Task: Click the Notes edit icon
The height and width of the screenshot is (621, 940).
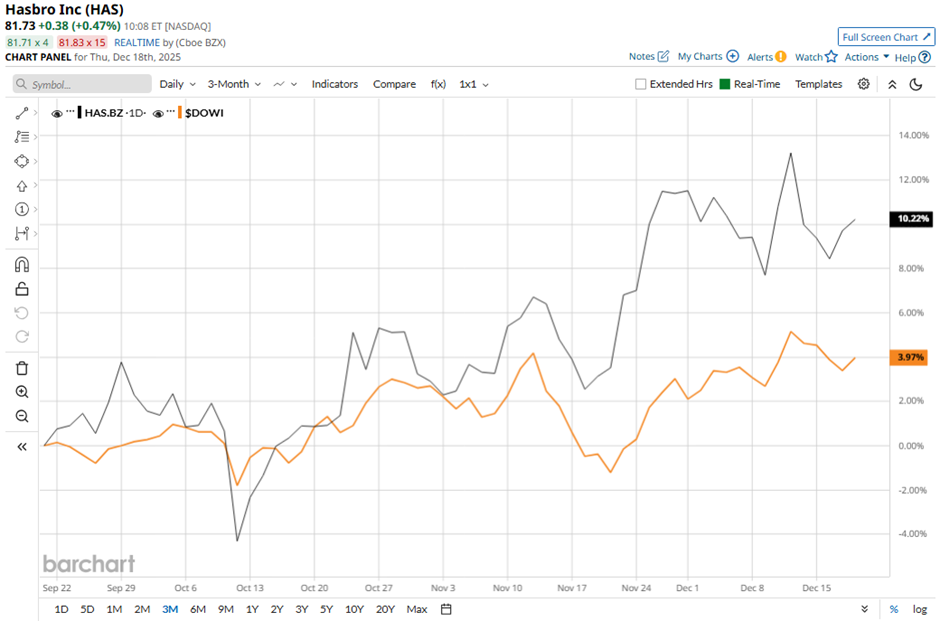Action: click(x=663, y=56)
